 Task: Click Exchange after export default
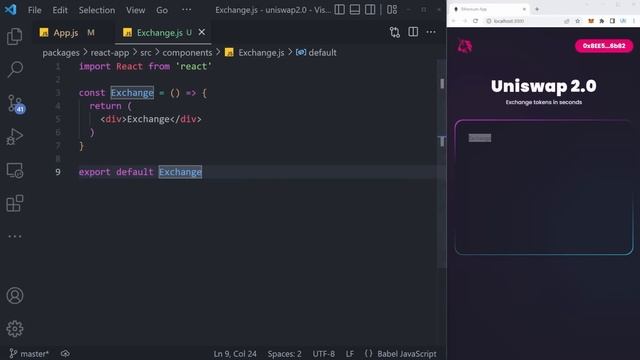click(180, 172)
